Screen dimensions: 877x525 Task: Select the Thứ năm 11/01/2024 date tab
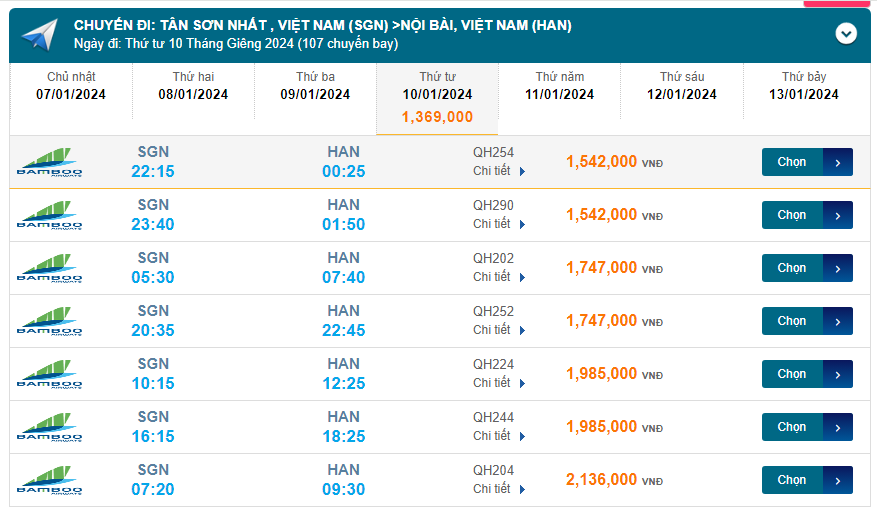point(559,86)
